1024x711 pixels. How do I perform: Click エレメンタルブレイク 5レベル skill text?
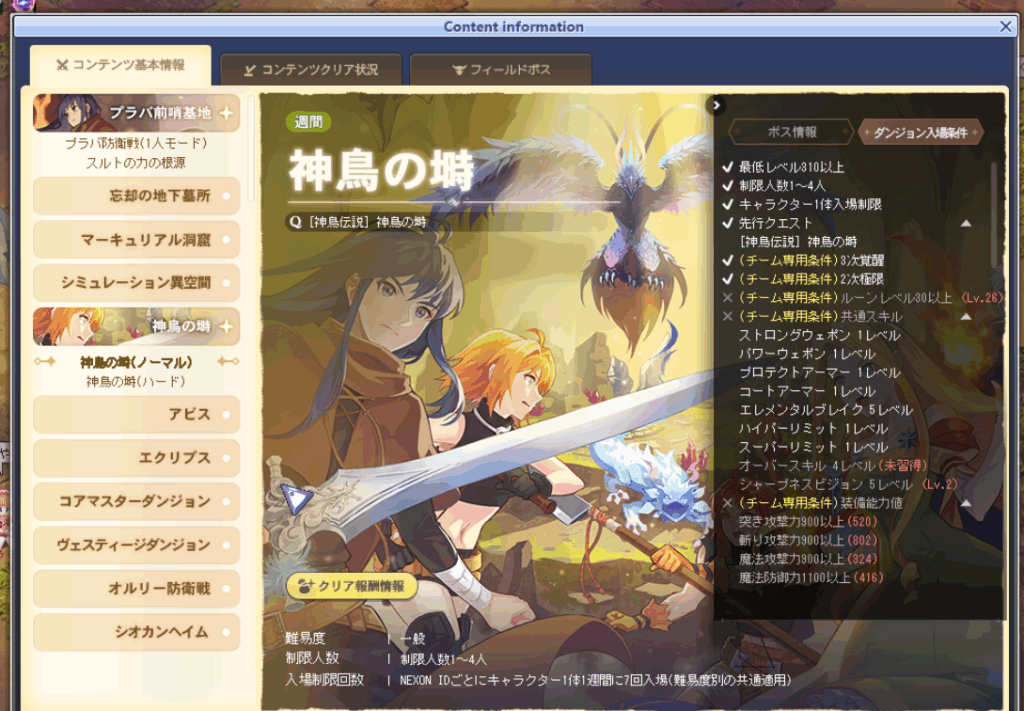(x=825, y=410)
